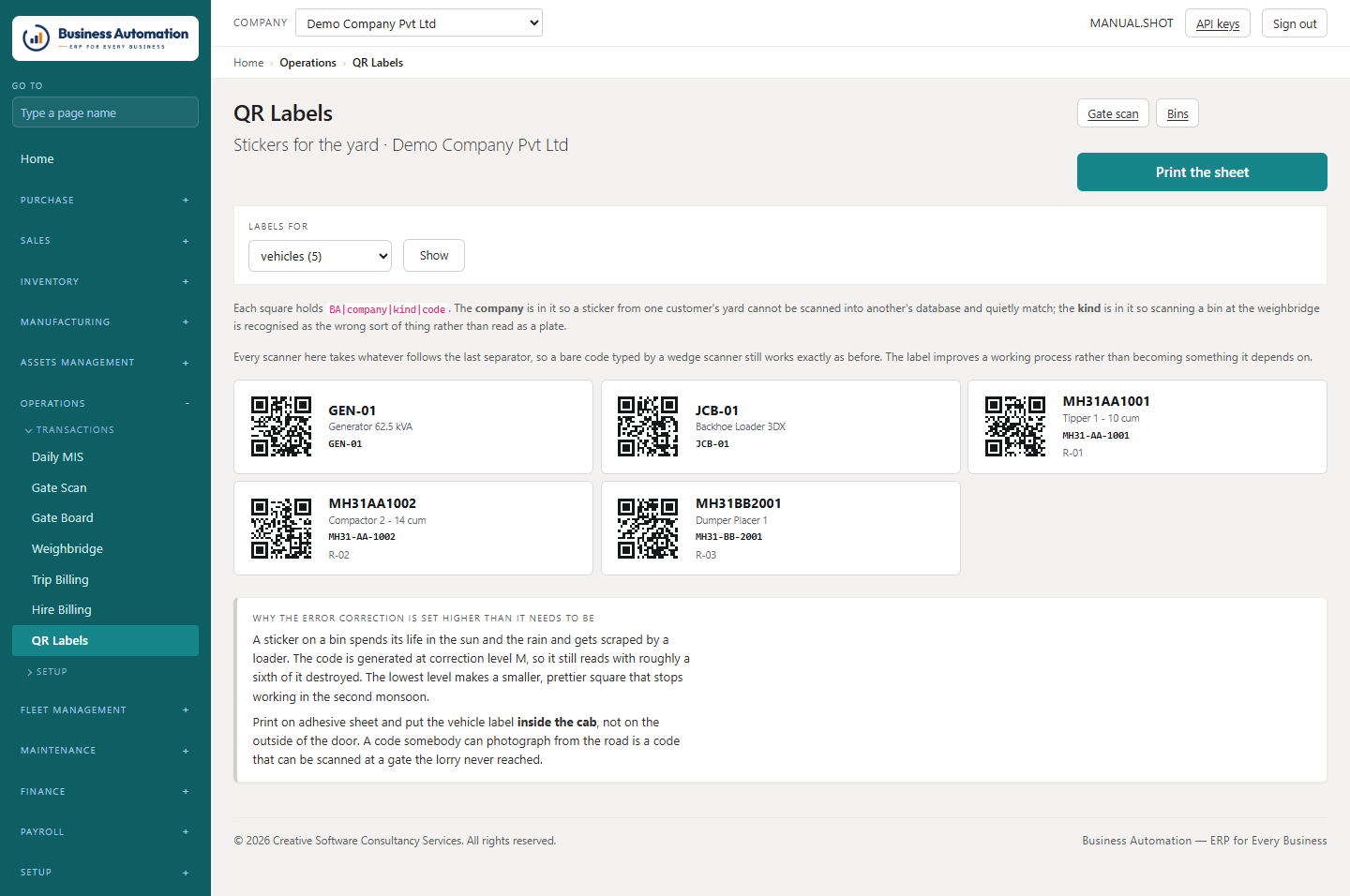1350x896 pixels.
Task: Expand the Manufacturing menu section
Action: (105, 322)
